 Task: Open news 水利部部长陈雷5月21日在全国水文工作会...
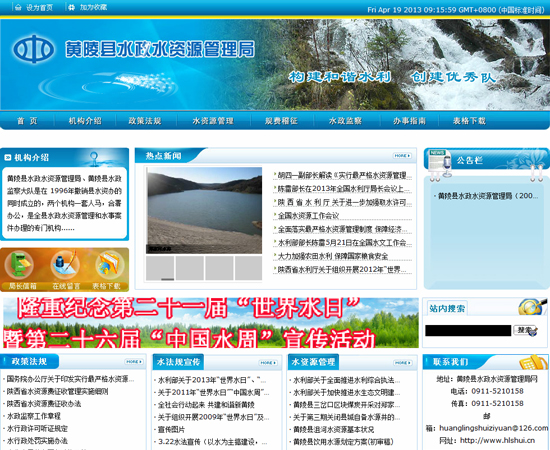click(x=344, y=243)
